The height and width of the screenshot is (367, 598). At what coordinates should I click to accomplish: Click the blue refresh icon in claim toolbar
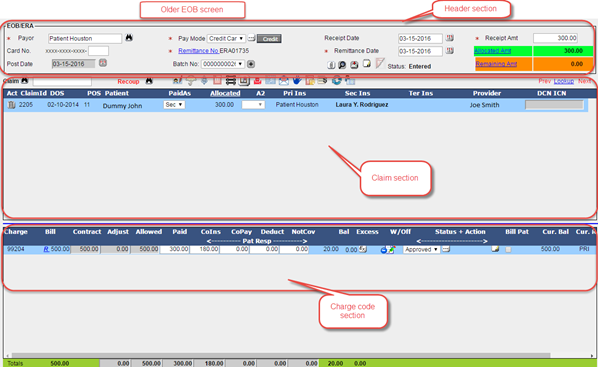click(x=336, y=80)
